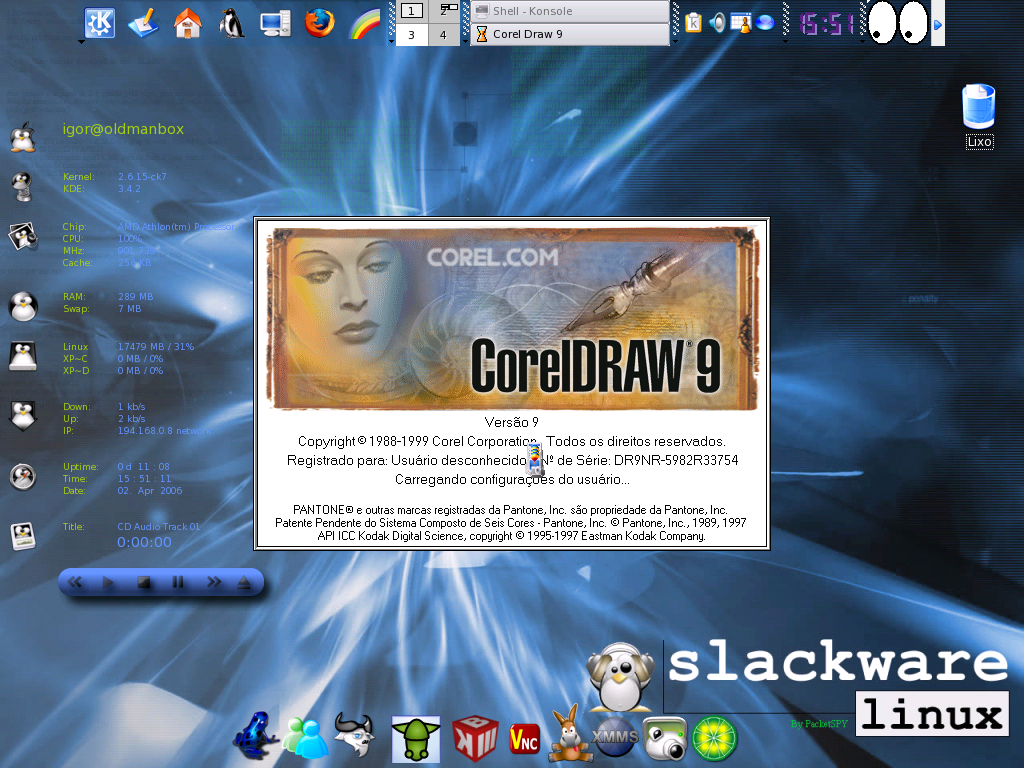Click the penguin drive icon beside Linux disk usage
Viewport: 1024px width, 768px height.
[23, 355]
